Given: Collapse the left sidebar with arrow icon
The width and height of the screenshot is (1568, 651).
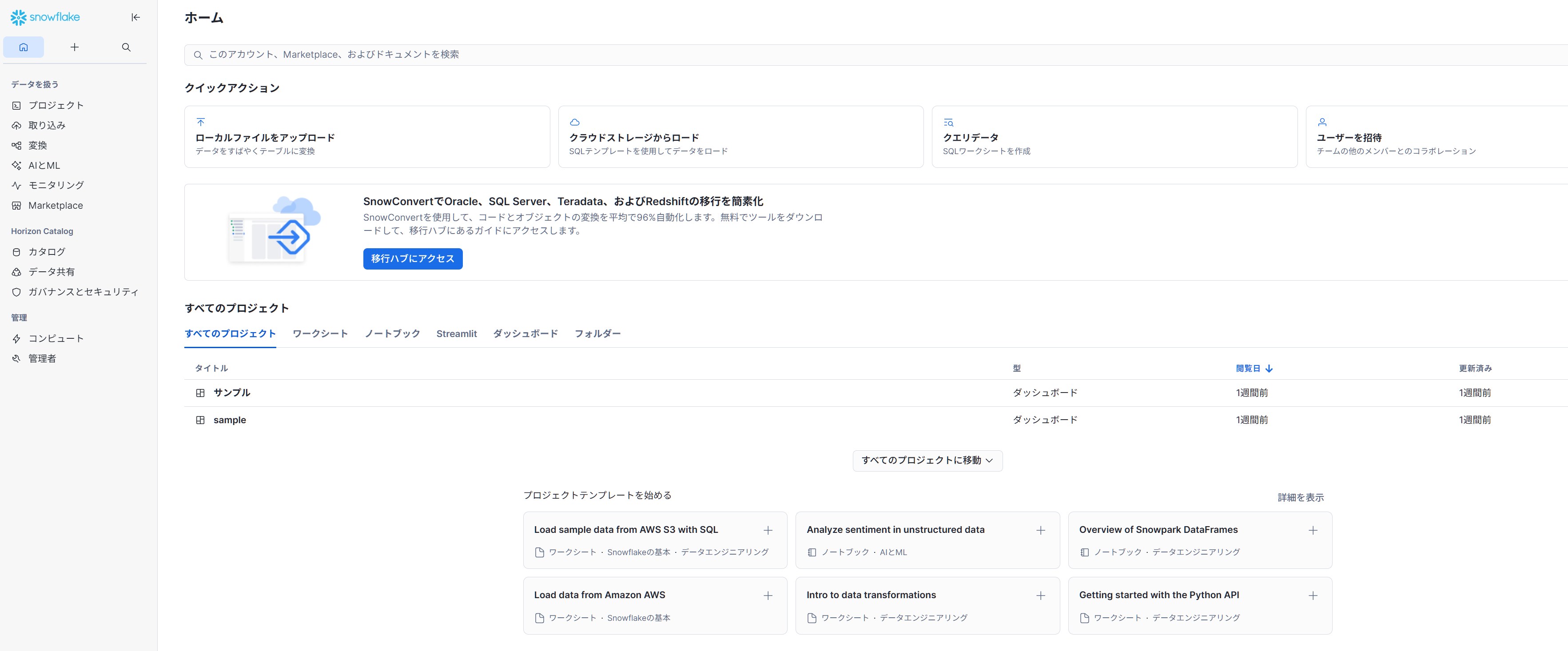Looking at the screenshot, I should [136, 17].
